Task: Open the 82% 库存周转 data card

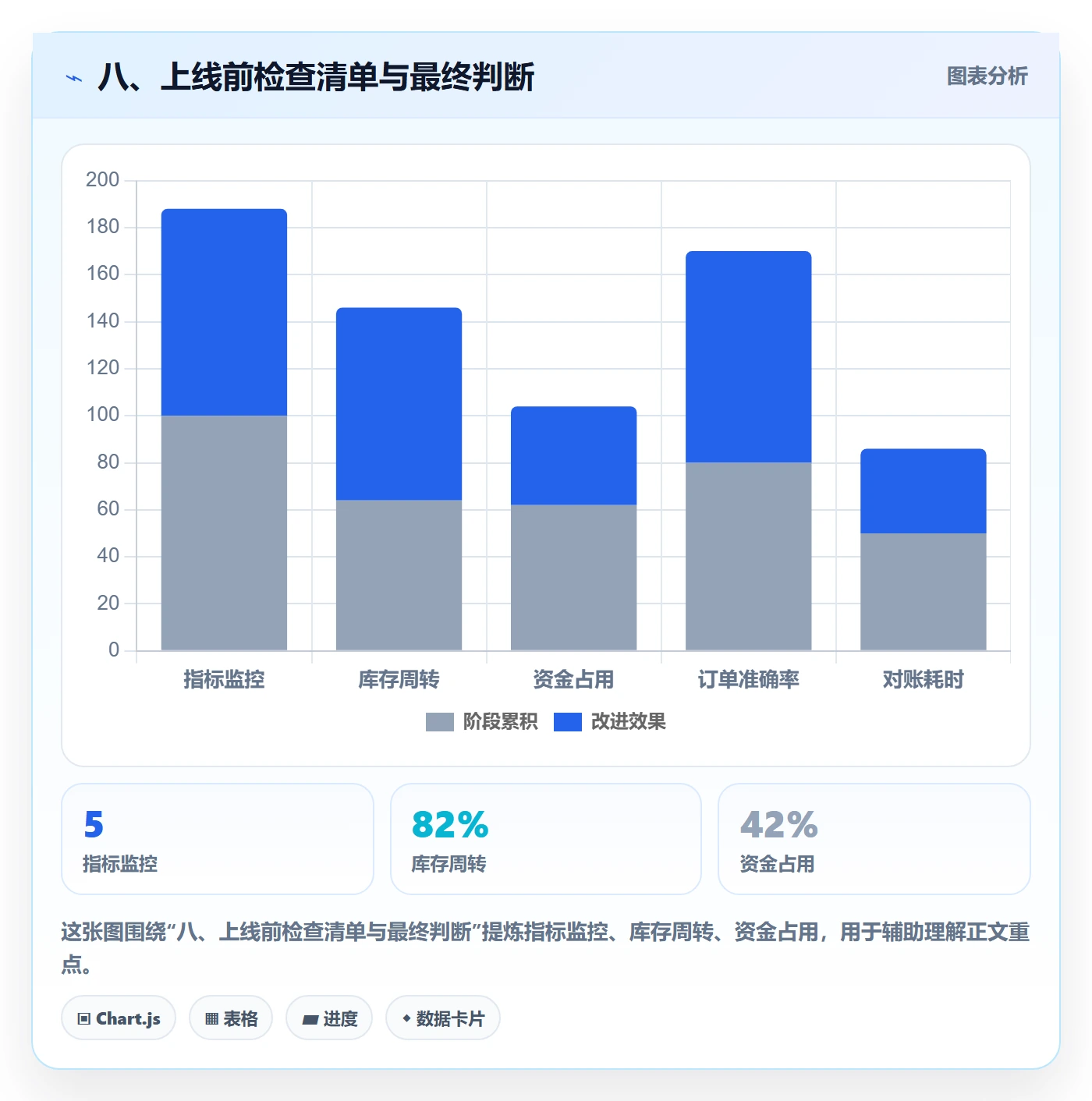Action: (546, 839)
